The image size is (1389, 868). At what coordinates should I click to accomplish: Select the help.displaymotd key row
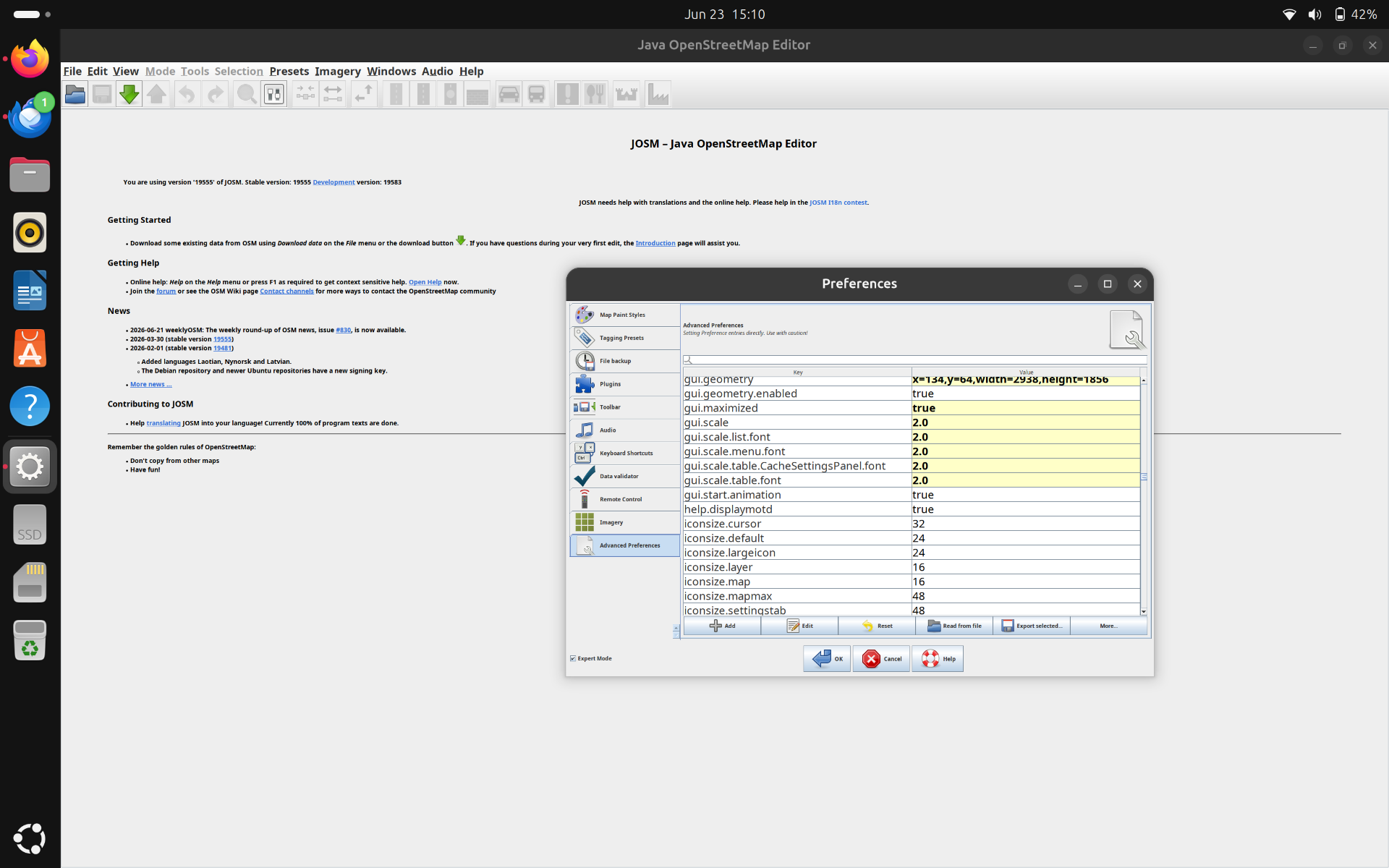797,509
